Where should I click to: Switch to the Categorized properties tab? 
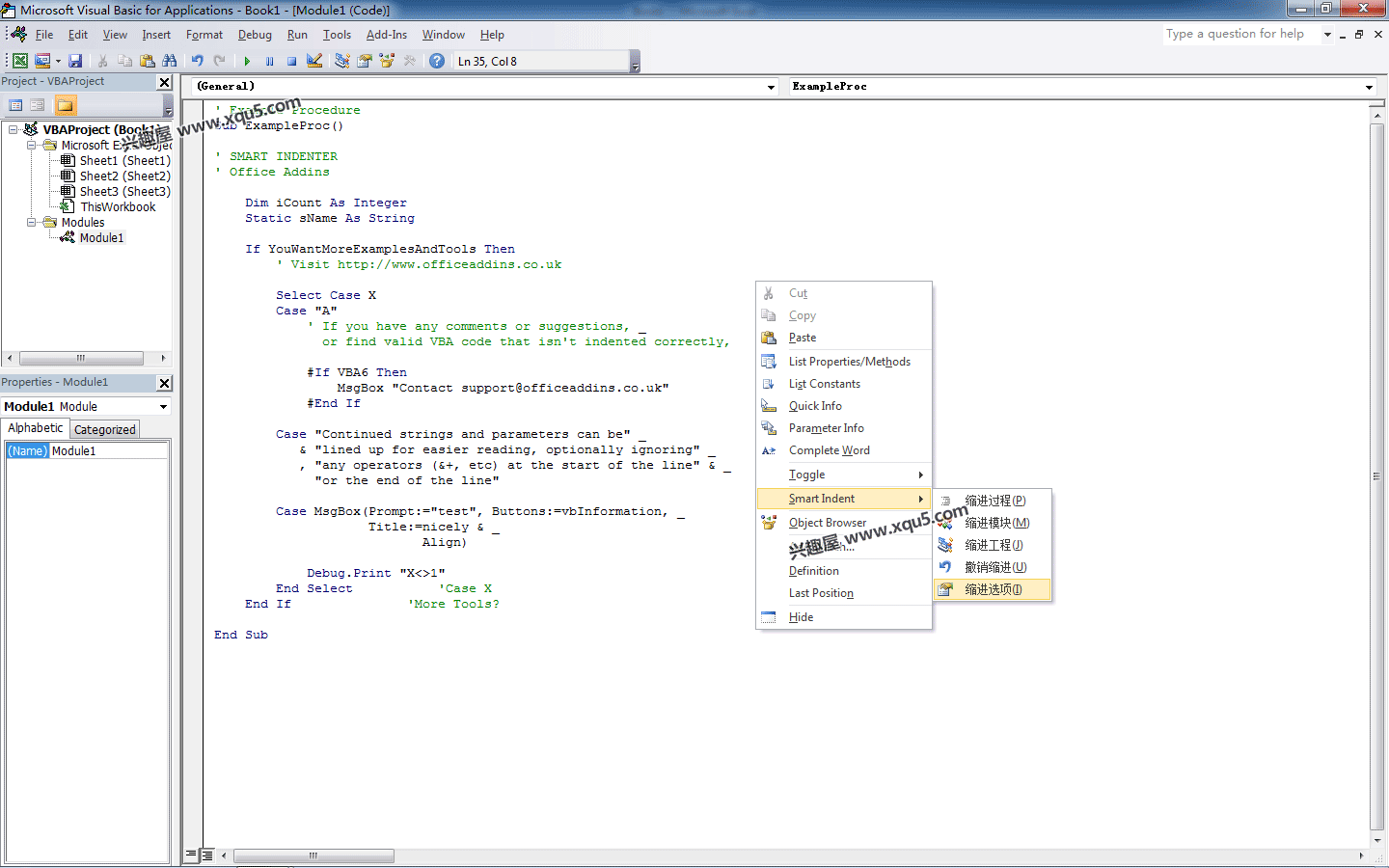(x=105, y=430)
